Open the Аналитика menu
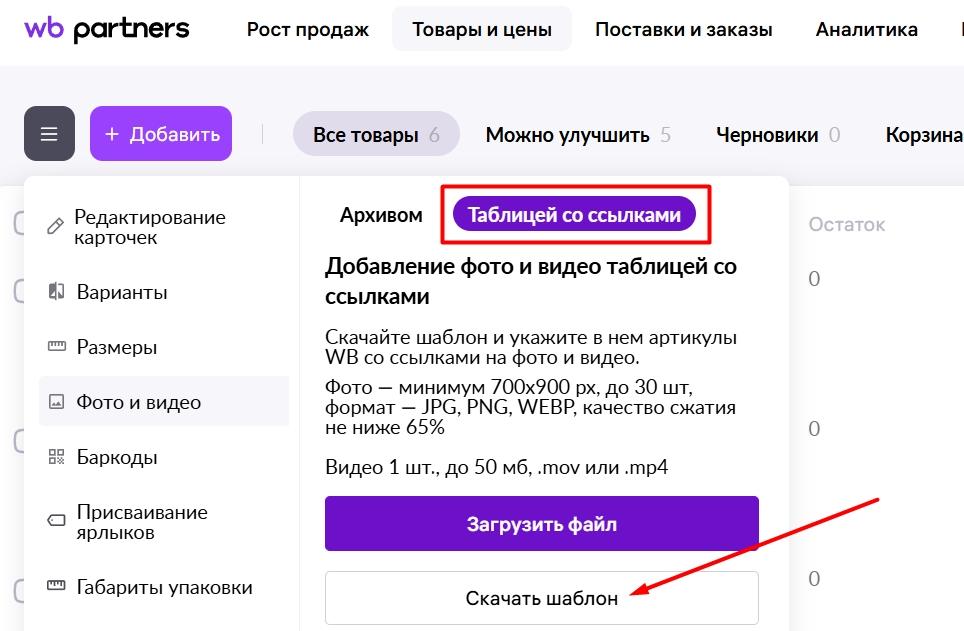 pyautogui.click(x=867, y=29)
